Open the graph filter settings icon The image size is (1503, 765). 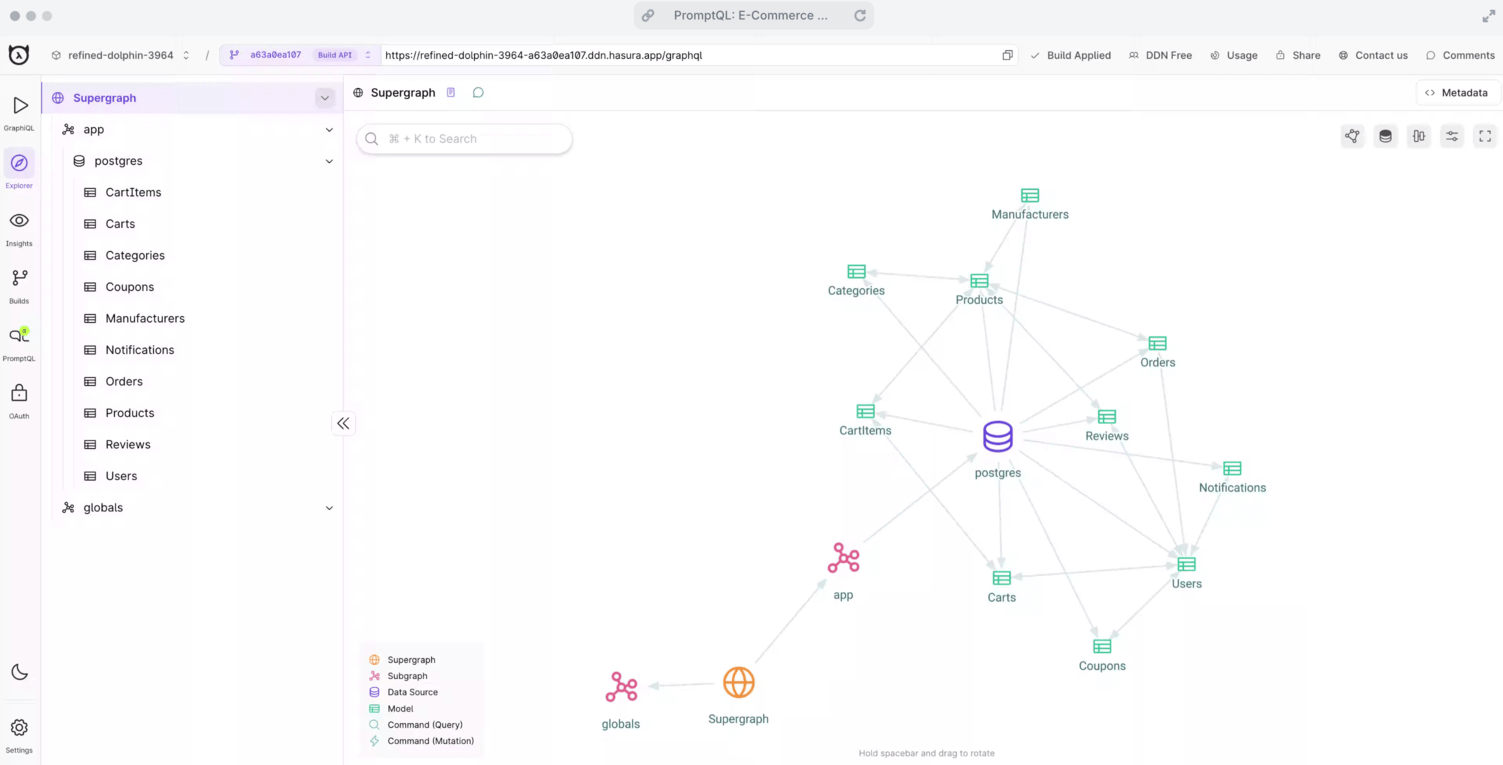pyautogui.click(x=1451, y=135)
